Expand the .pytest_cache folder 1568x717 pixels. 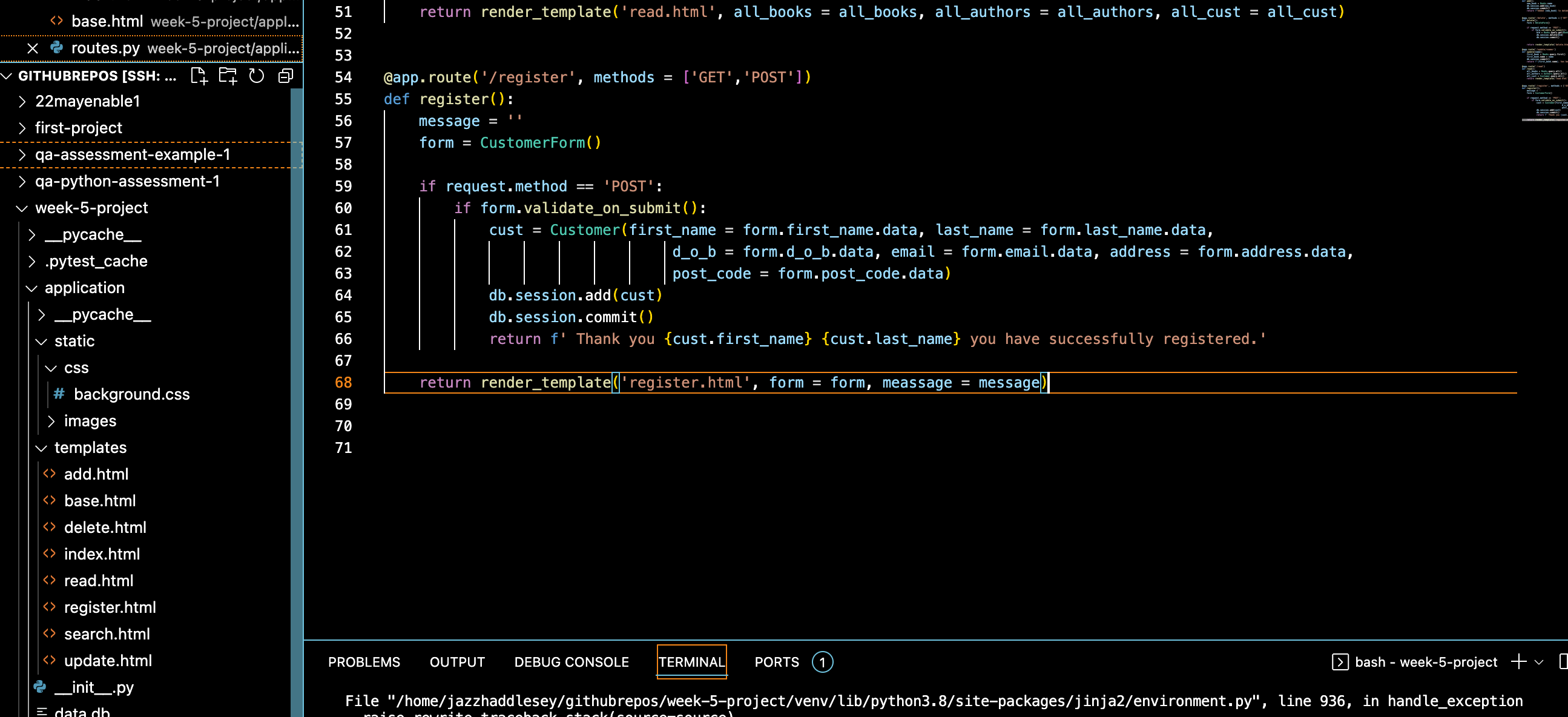[x=31, y=261]
